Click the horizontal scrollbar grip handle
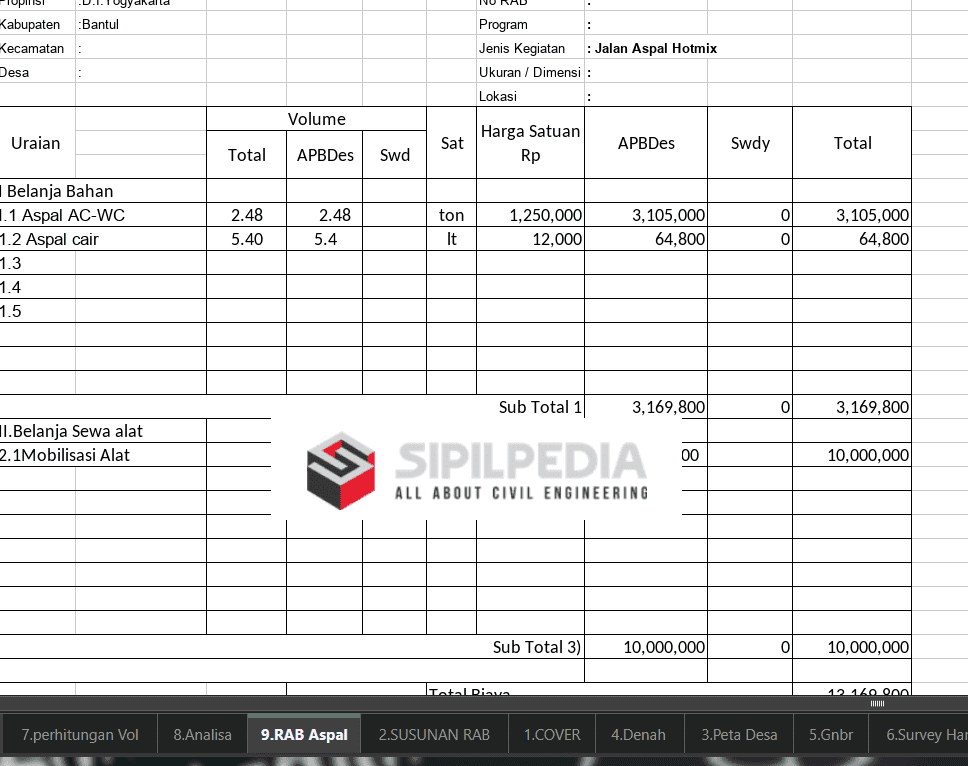The height and width of the screenshot is (766, 968). pyautogui.click(x=877, y=704)
